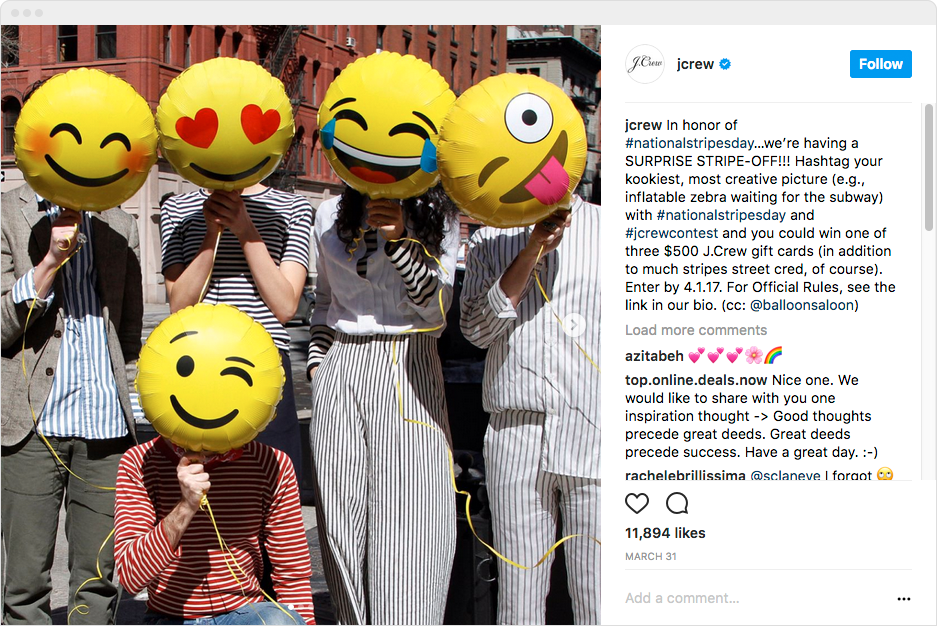The image size is (937, 626).
Task: Click the MARCH 31 post date
Action: (650, 557)
